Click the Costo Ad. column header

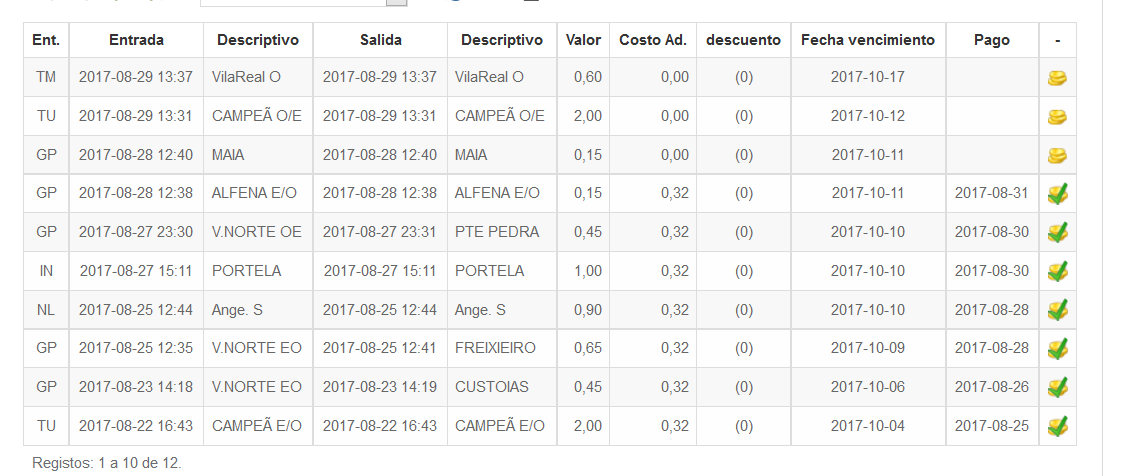click(x=653, y=40)
